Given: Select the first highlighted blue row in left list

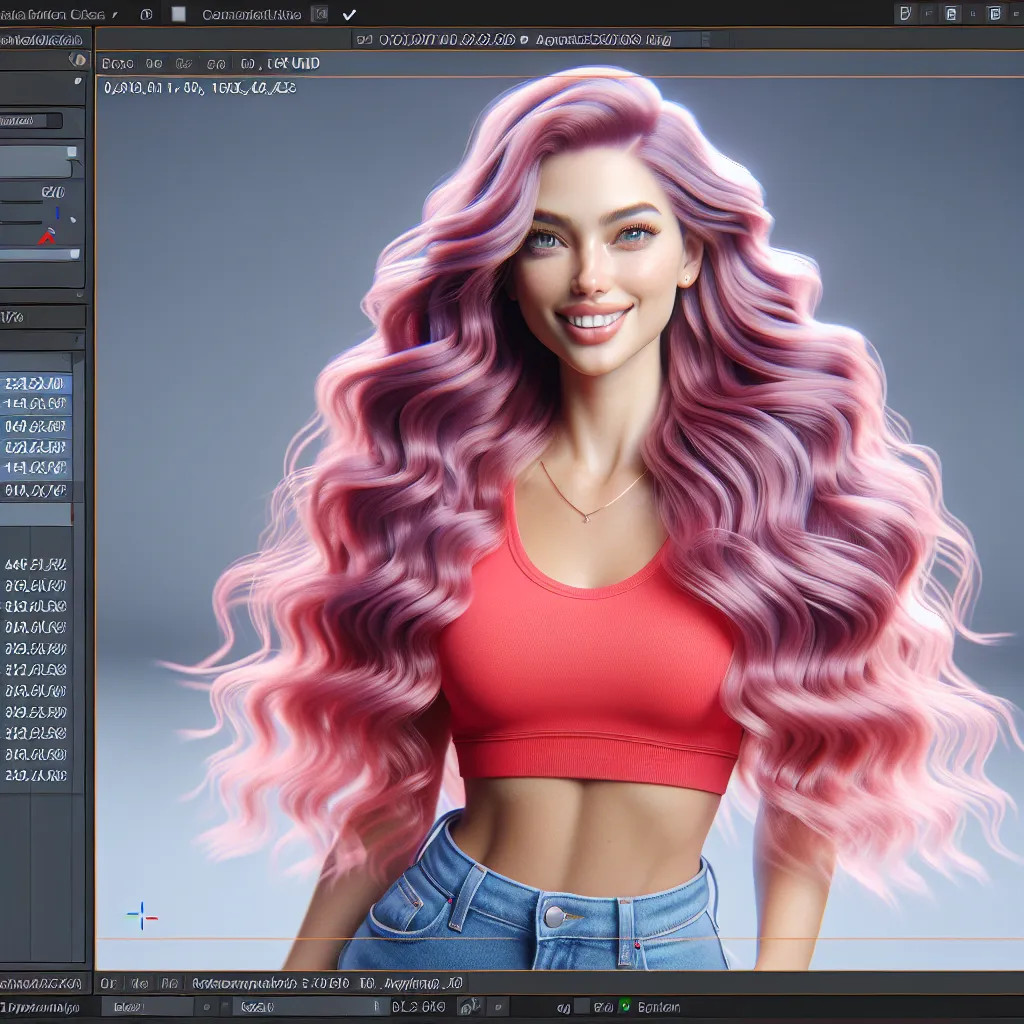Looking at the screenshot, I should [x=36, y=384].
